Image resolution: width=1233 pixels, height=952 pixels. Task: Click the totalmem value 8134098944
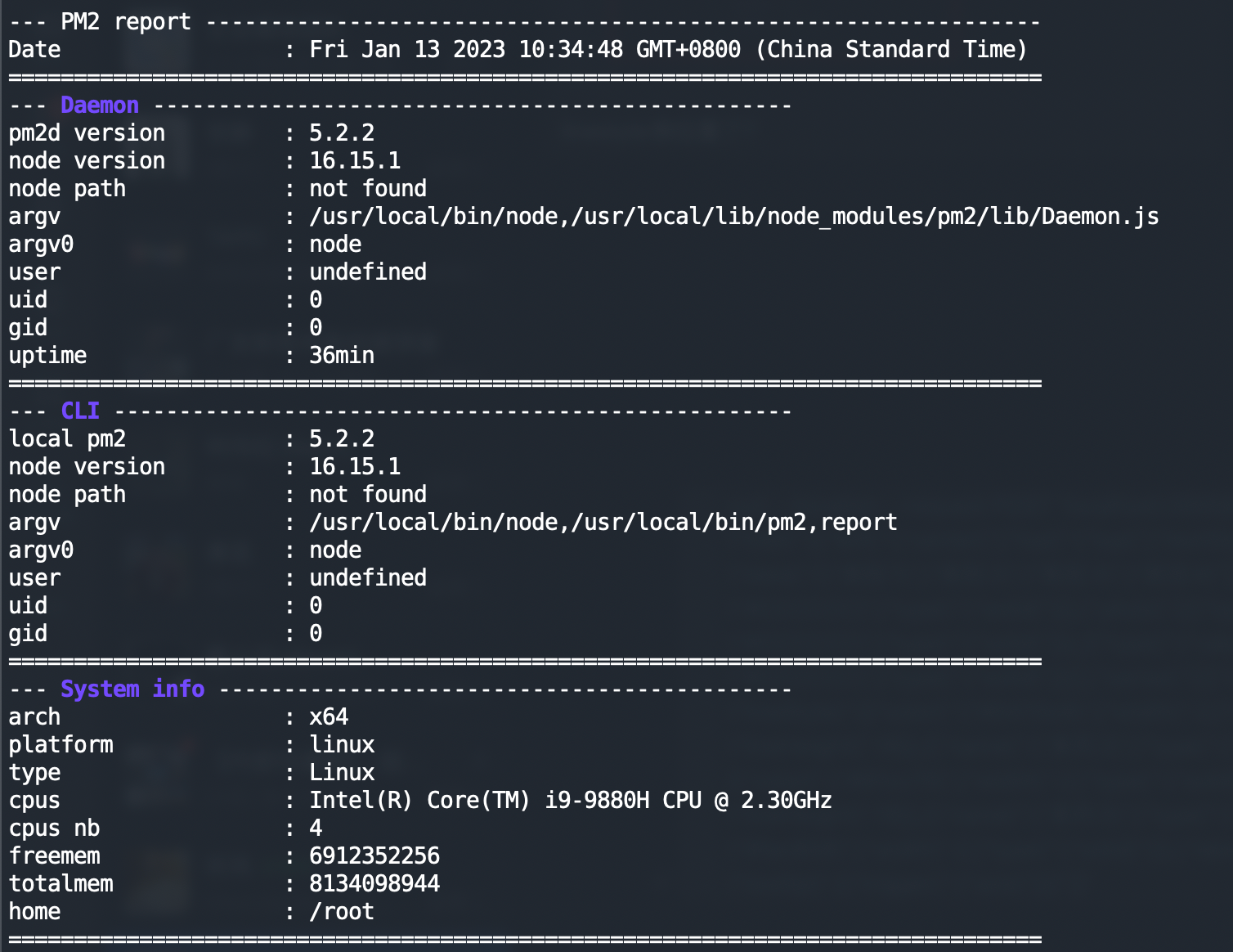coord(374,883)
